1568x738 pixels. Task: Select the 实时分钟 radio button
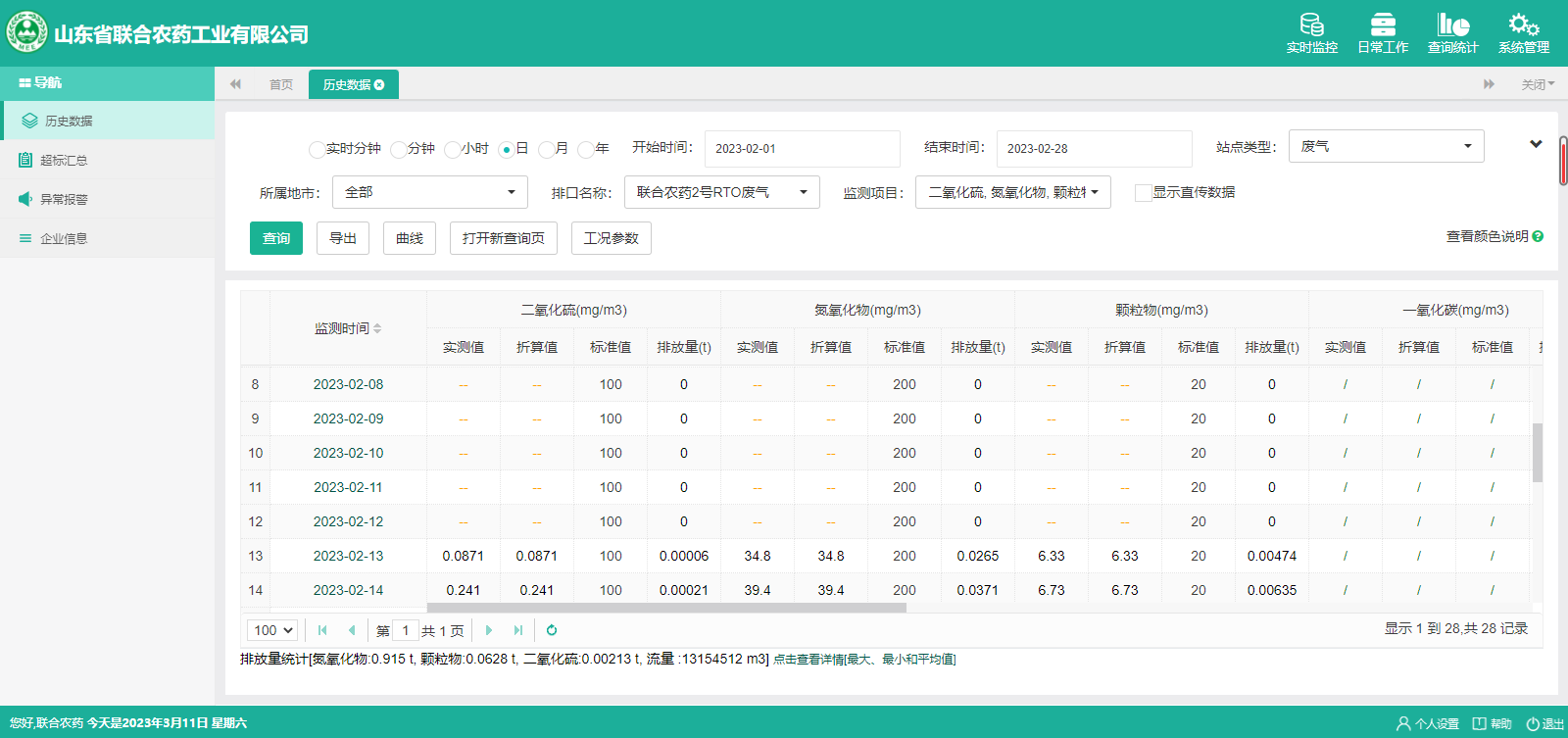coord(317,149)
